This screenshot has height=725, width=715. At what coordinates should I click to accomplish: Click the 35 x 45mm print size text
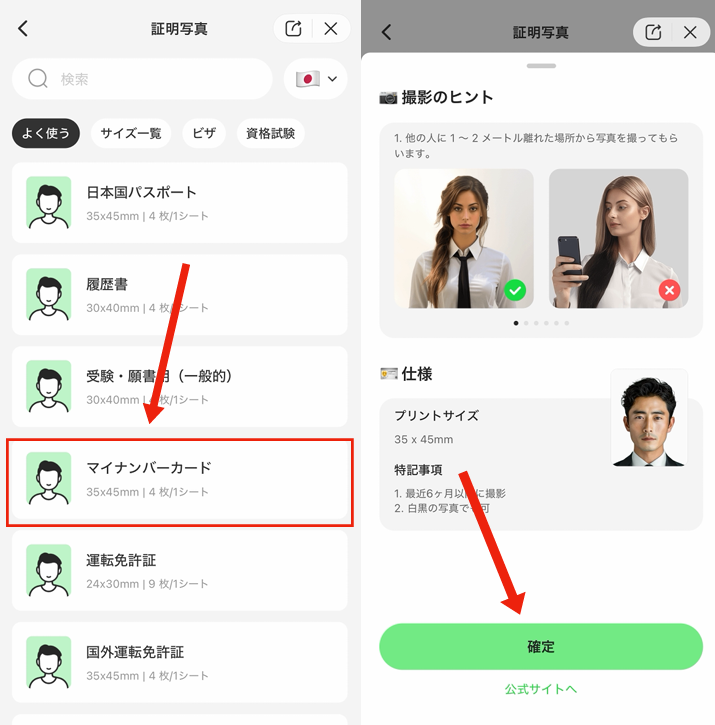[424, 439]
